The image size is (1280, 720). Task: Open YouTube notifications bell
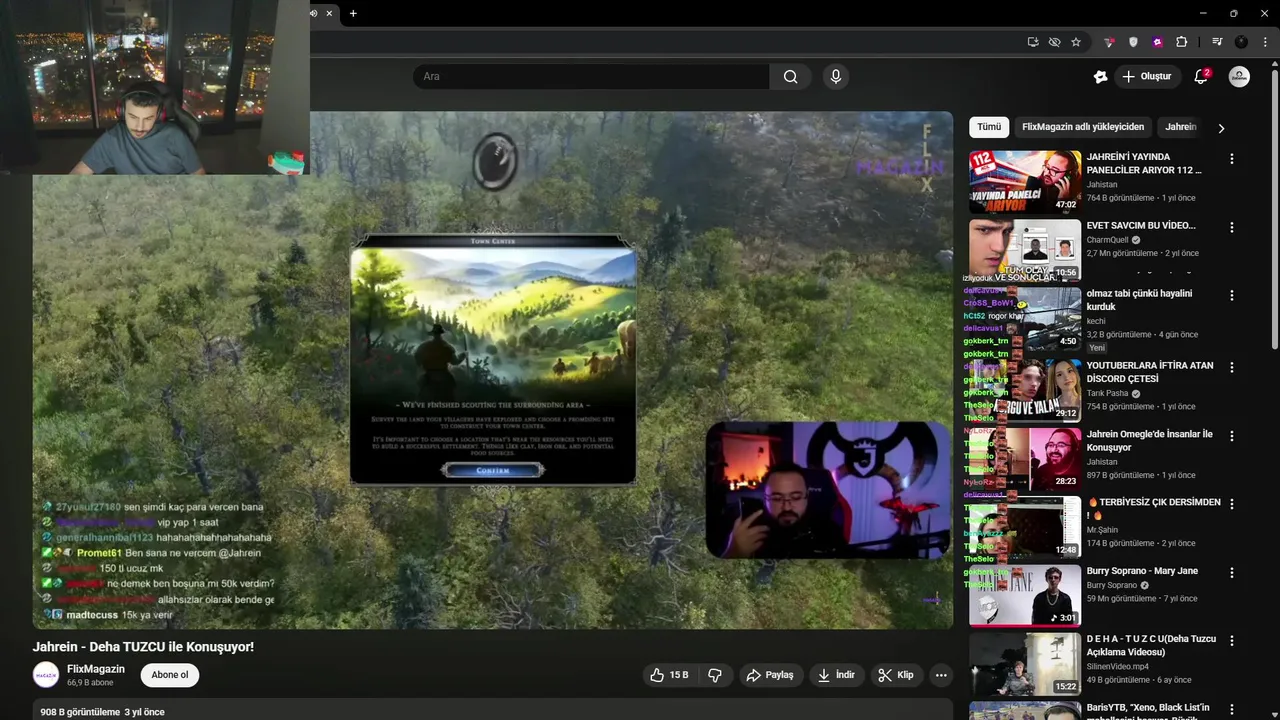(x=1201, y=76)
